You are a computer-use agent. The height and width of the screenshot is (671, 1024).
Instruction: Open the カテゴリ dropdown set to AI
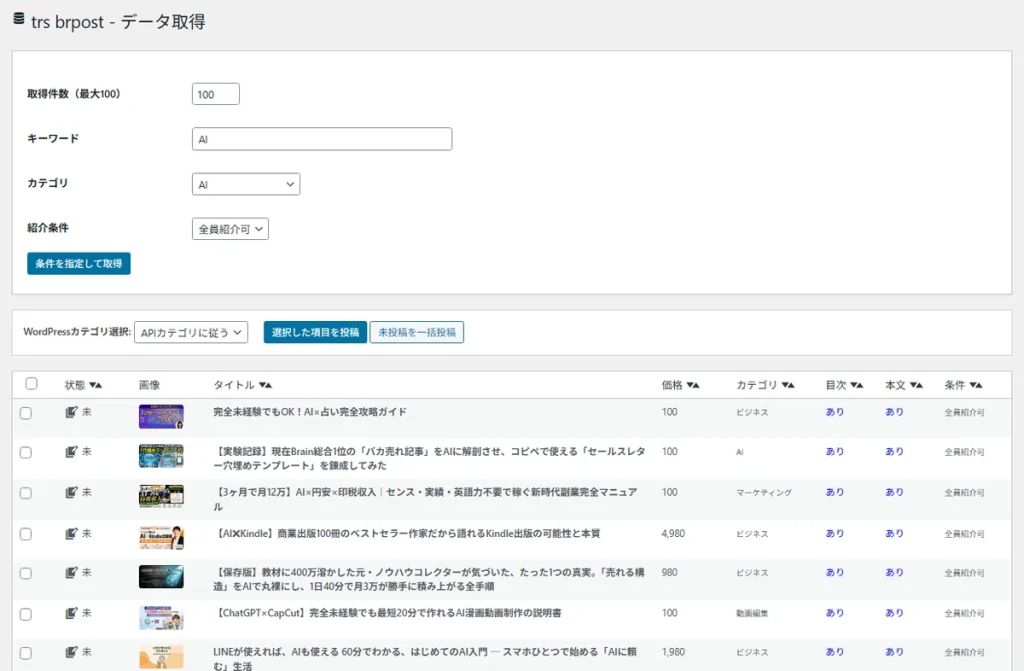pyautogui.click(x=246, y=184)
